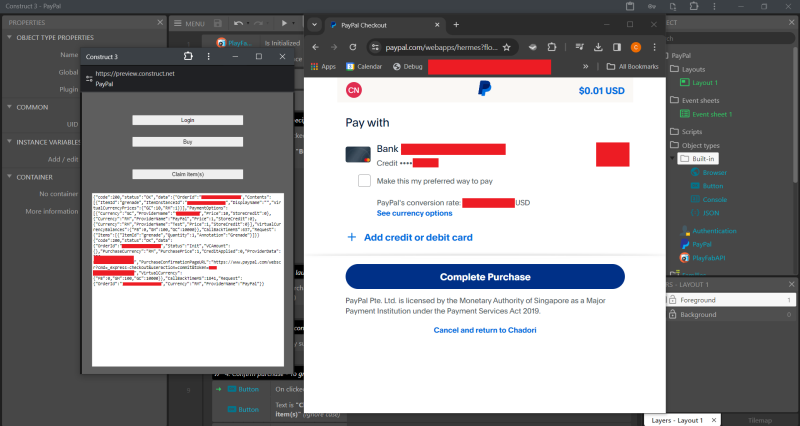This screenshot has height=426, width=800.
Task: Check Make this my preferred way to pay
Action: pos(364,181)
